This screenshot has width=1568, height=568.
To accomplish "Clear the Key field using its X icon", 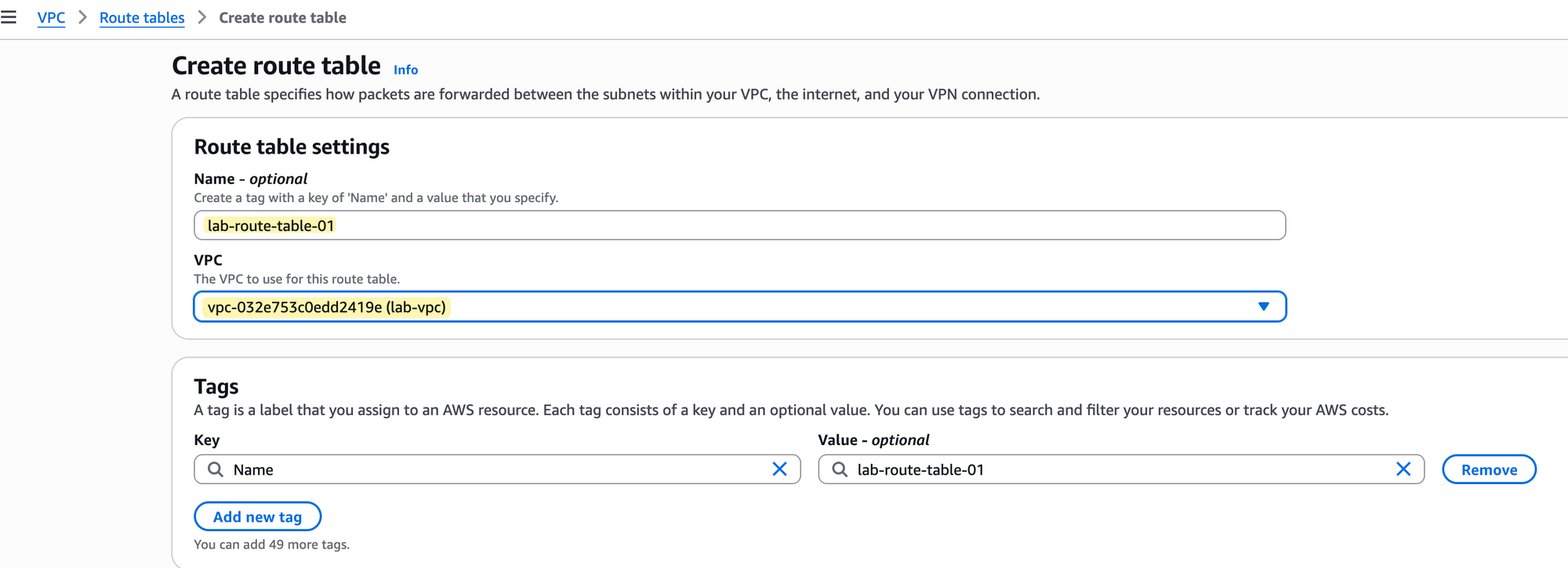I will [779, 469].
